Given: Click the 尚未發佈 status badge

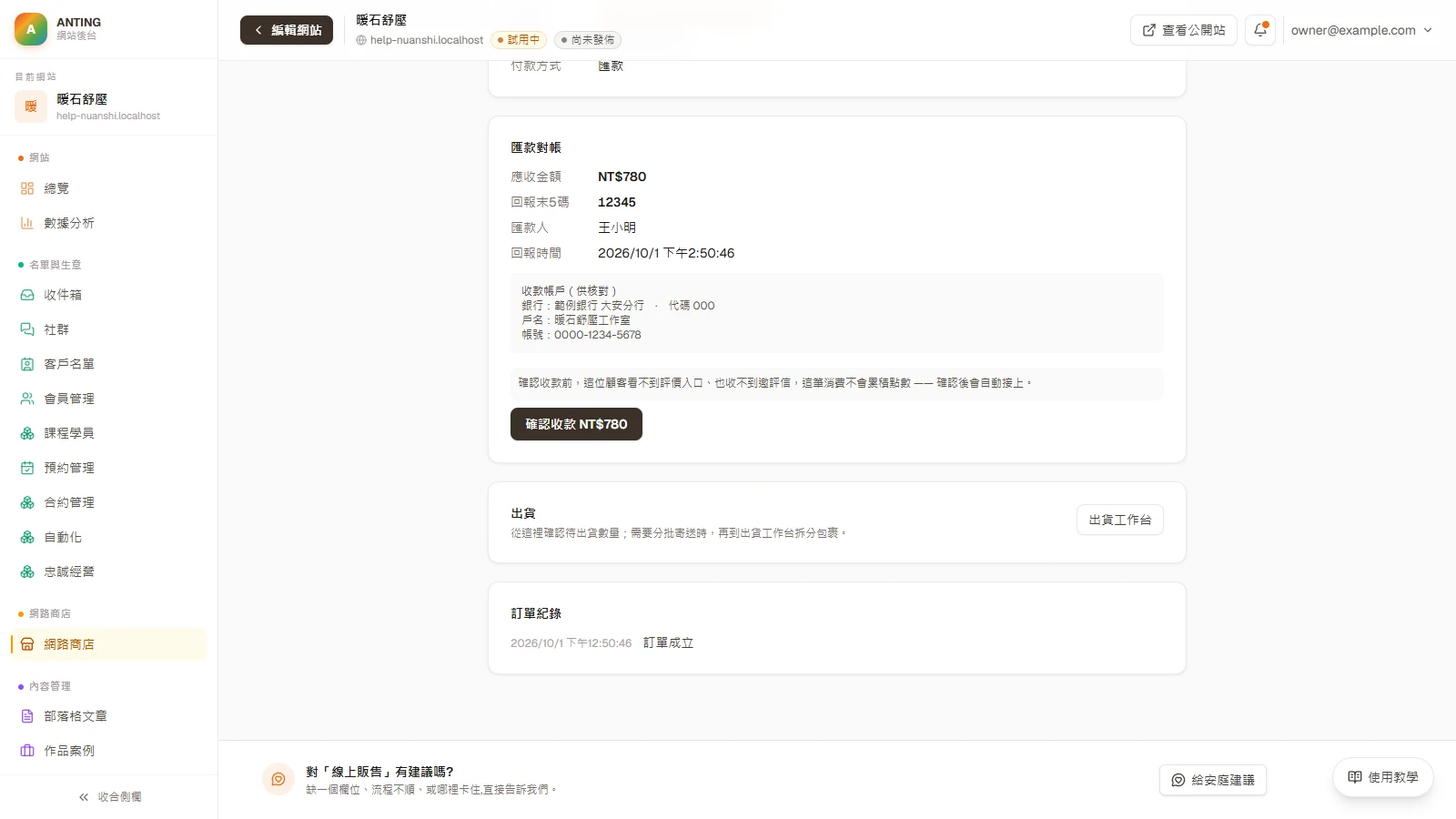Looking at the screenshot, I should [588, 40].
